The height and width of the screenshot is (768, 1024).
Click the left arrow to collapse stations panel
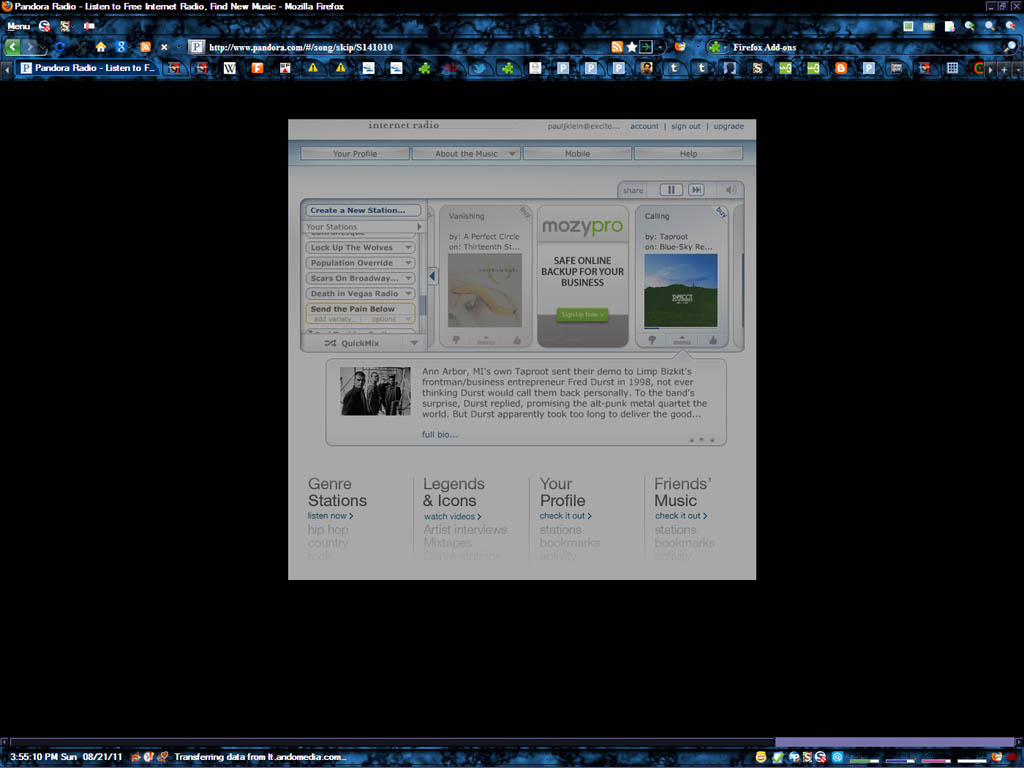(x=432, y=276)
